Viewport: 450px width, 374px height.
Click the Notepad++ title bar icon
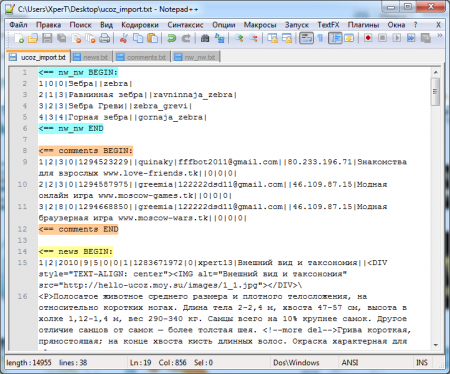[x=10, y=9]
